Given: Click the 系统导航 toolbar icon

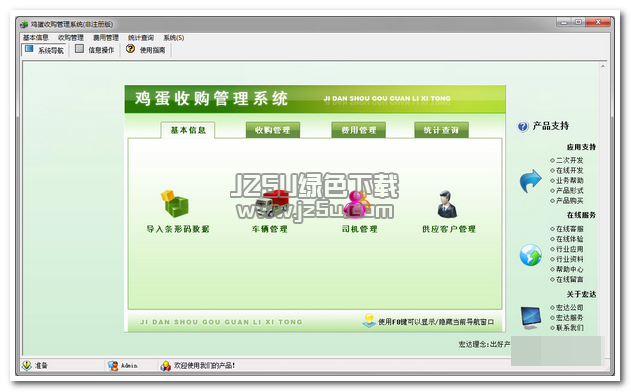Looking at the screenshot, I should [x=29, y=49].
